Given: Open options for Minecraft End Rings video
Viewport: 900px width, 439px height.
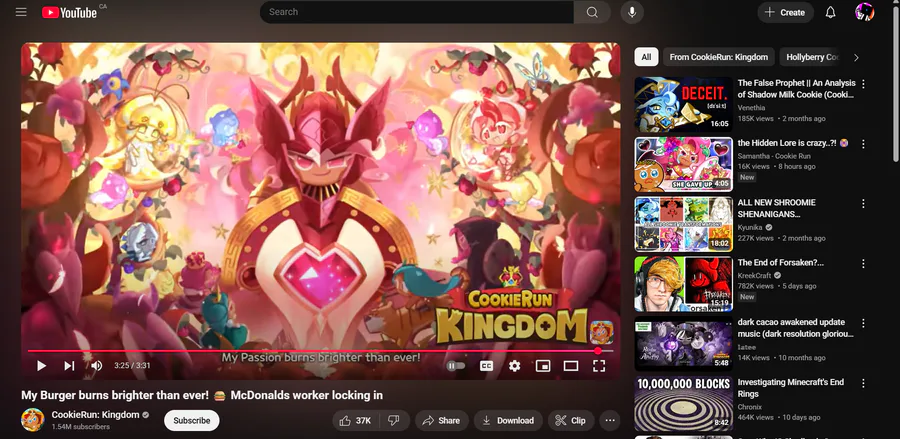Looking at the screenshot, I should click(863, 382).
